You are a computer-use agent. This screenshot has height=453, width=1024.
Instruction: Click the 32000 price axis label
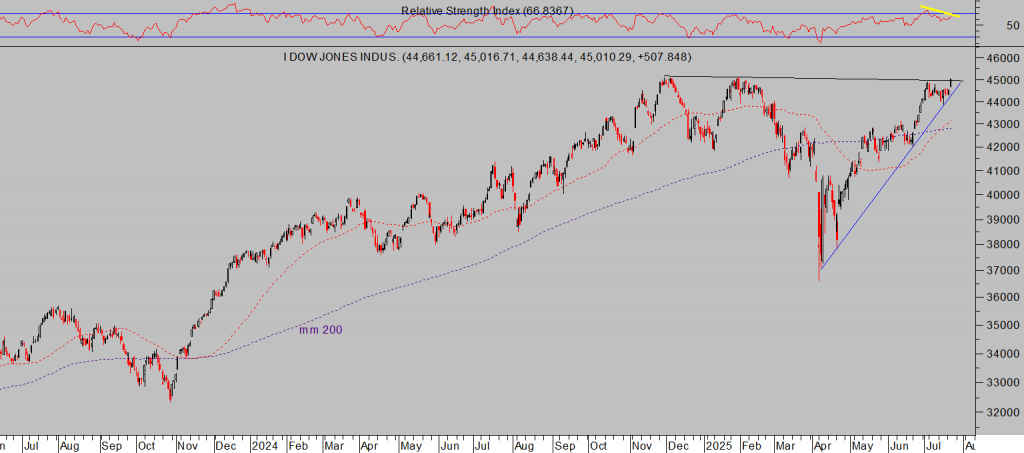(x=1001, y=413)
